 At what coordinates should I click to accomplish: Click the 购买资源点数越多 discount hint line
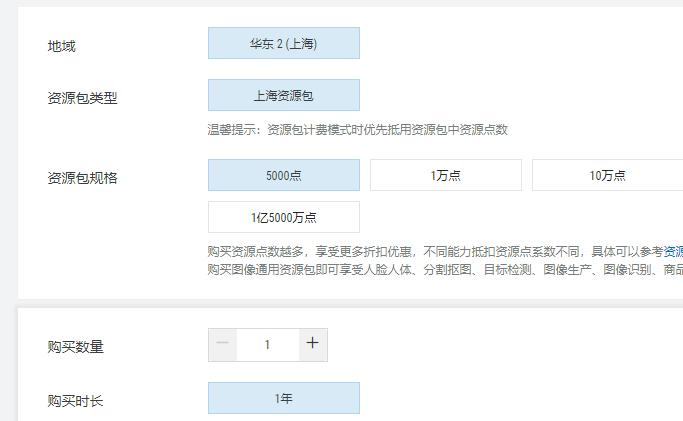click(x=445, y=252)
